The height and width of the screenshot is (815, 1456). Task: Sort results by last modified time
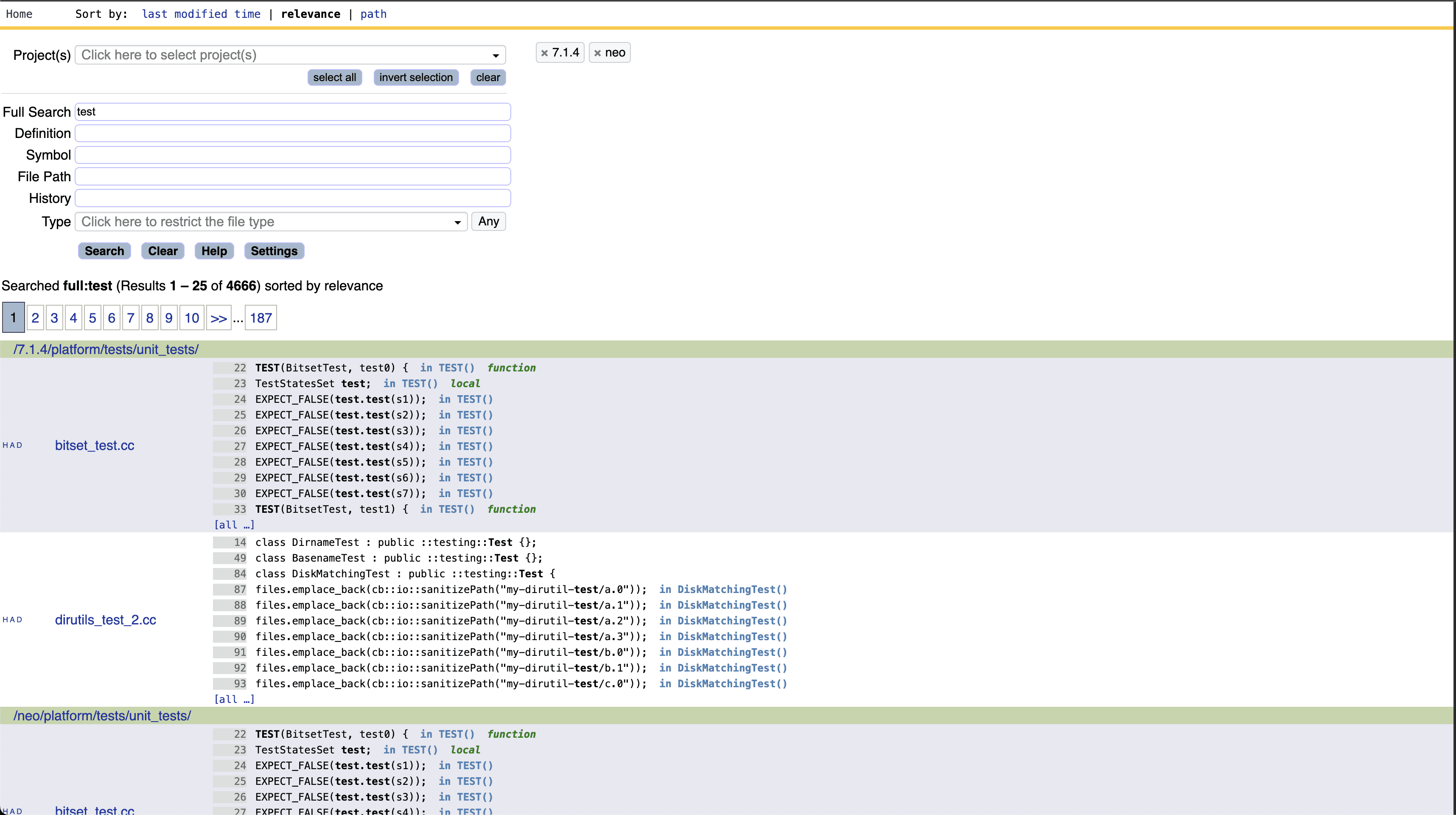201,14
